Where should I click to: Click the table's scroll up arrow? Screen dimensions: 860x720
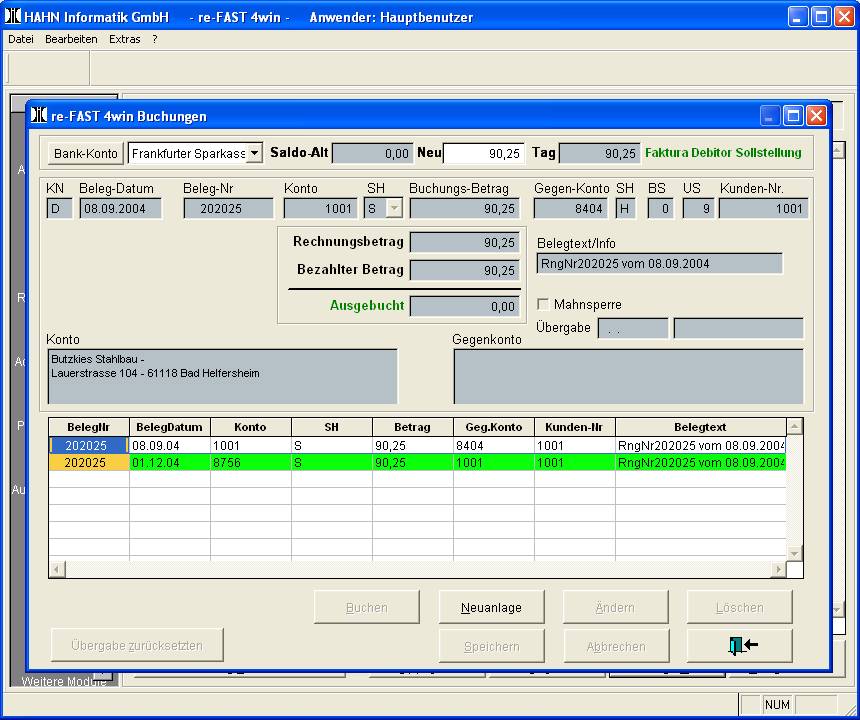coord(794,426)
